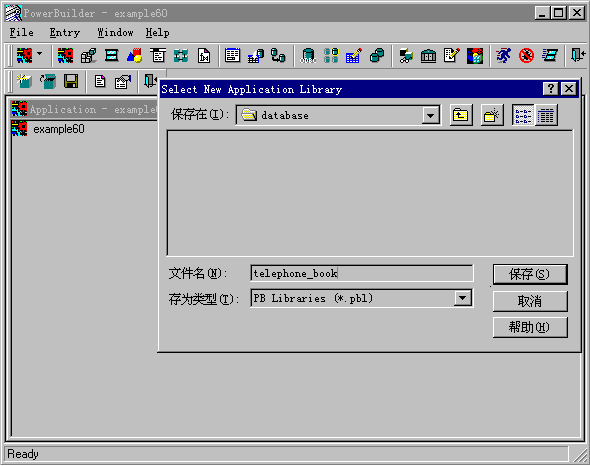This screenshot has width=590, height=466.
Task: Go up one folder level icon
Action: [461, 115]
